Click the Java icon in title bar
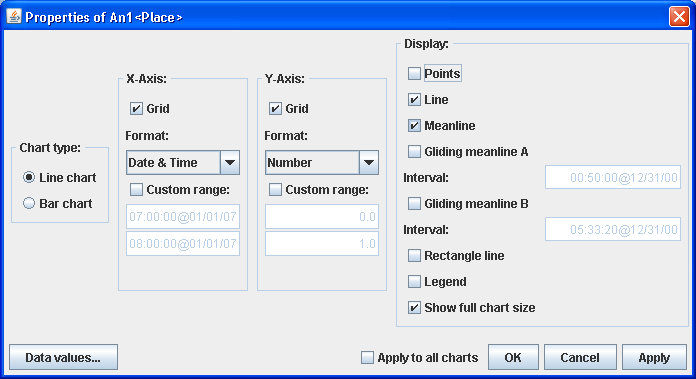 click(x=14, y=17)
